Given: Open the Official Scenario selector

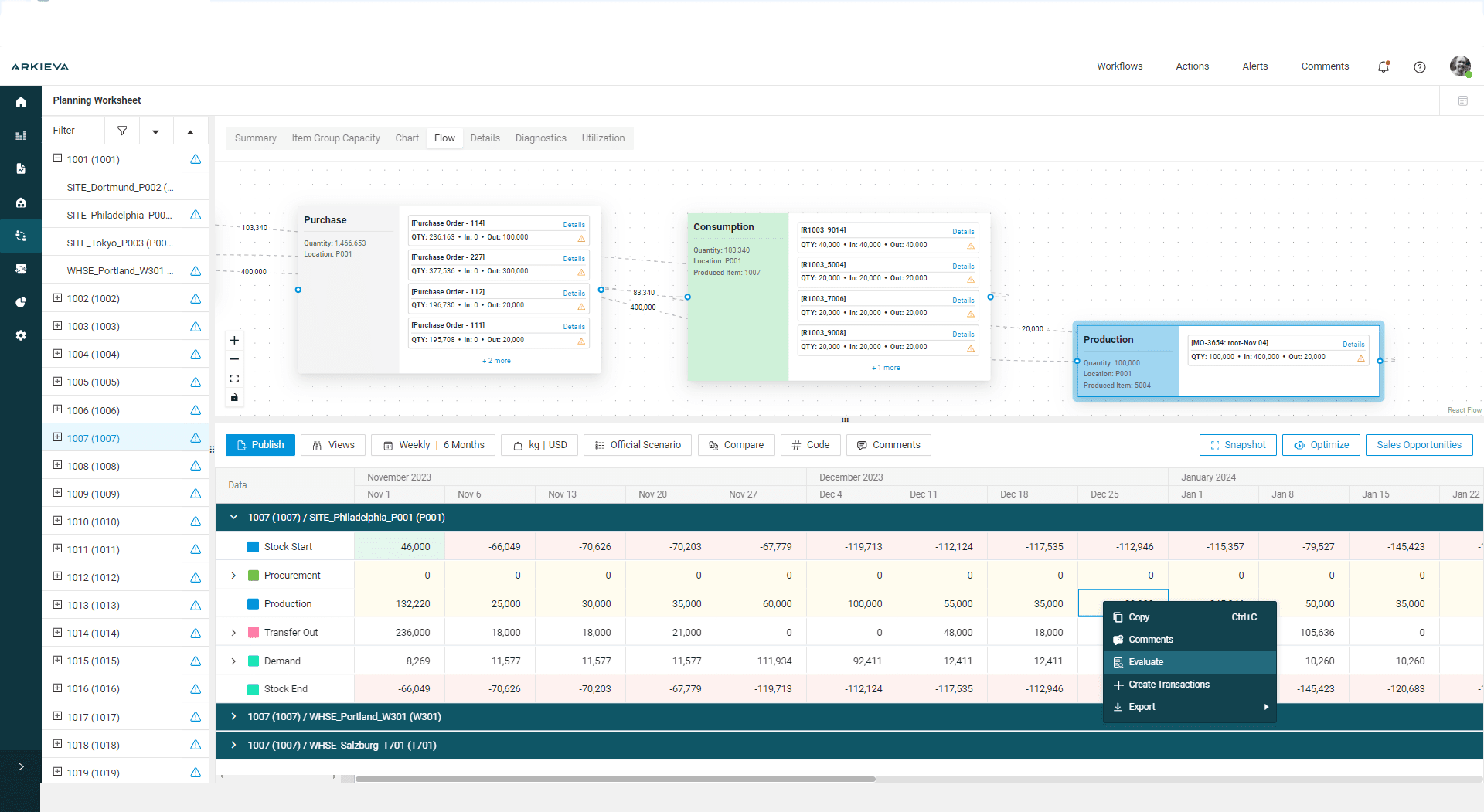Looking at the screenshot, I should tap(638, 445).
